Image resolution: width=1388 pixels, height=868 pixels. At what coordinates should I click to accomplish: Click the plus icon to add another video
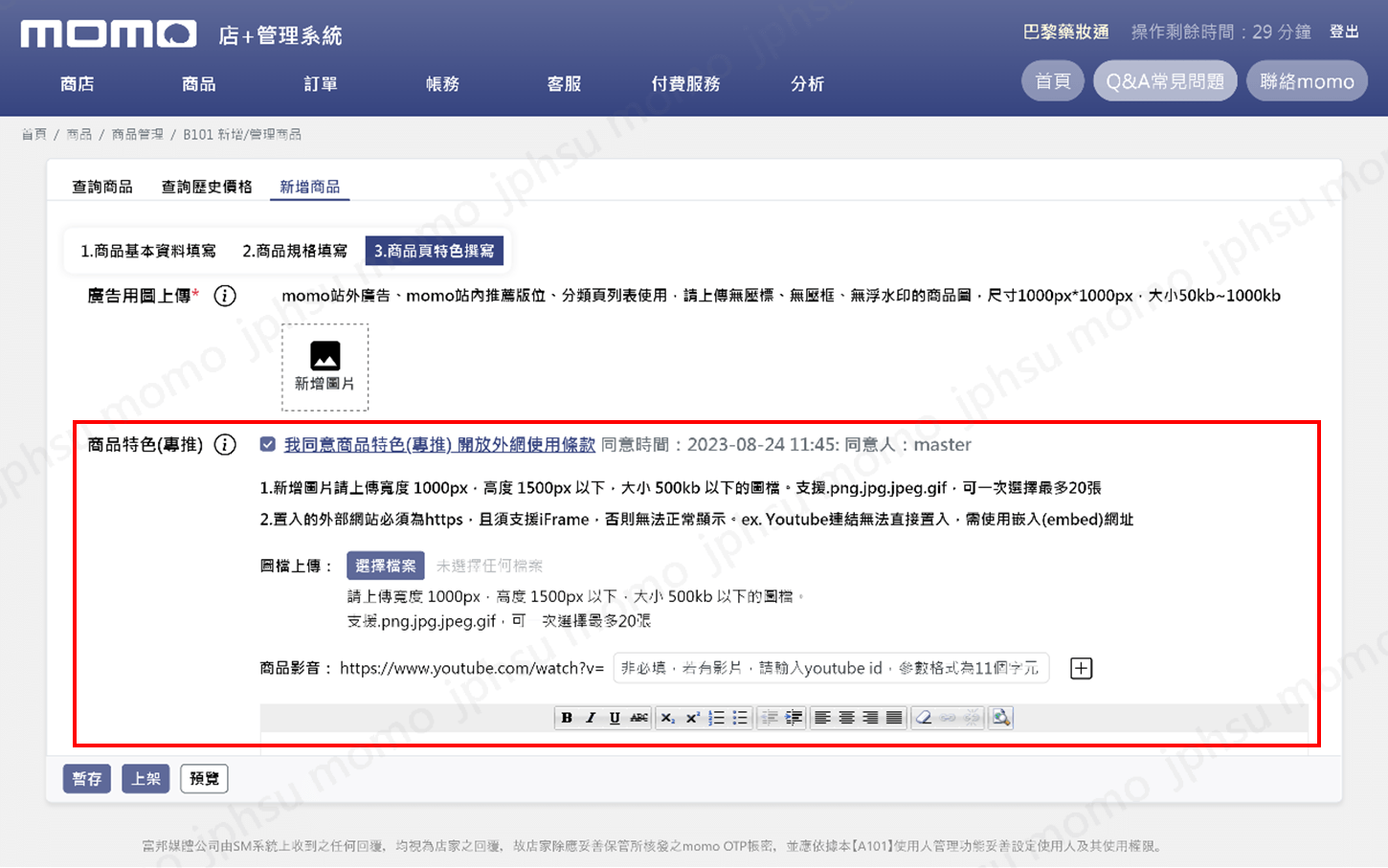pos(1081,668)
